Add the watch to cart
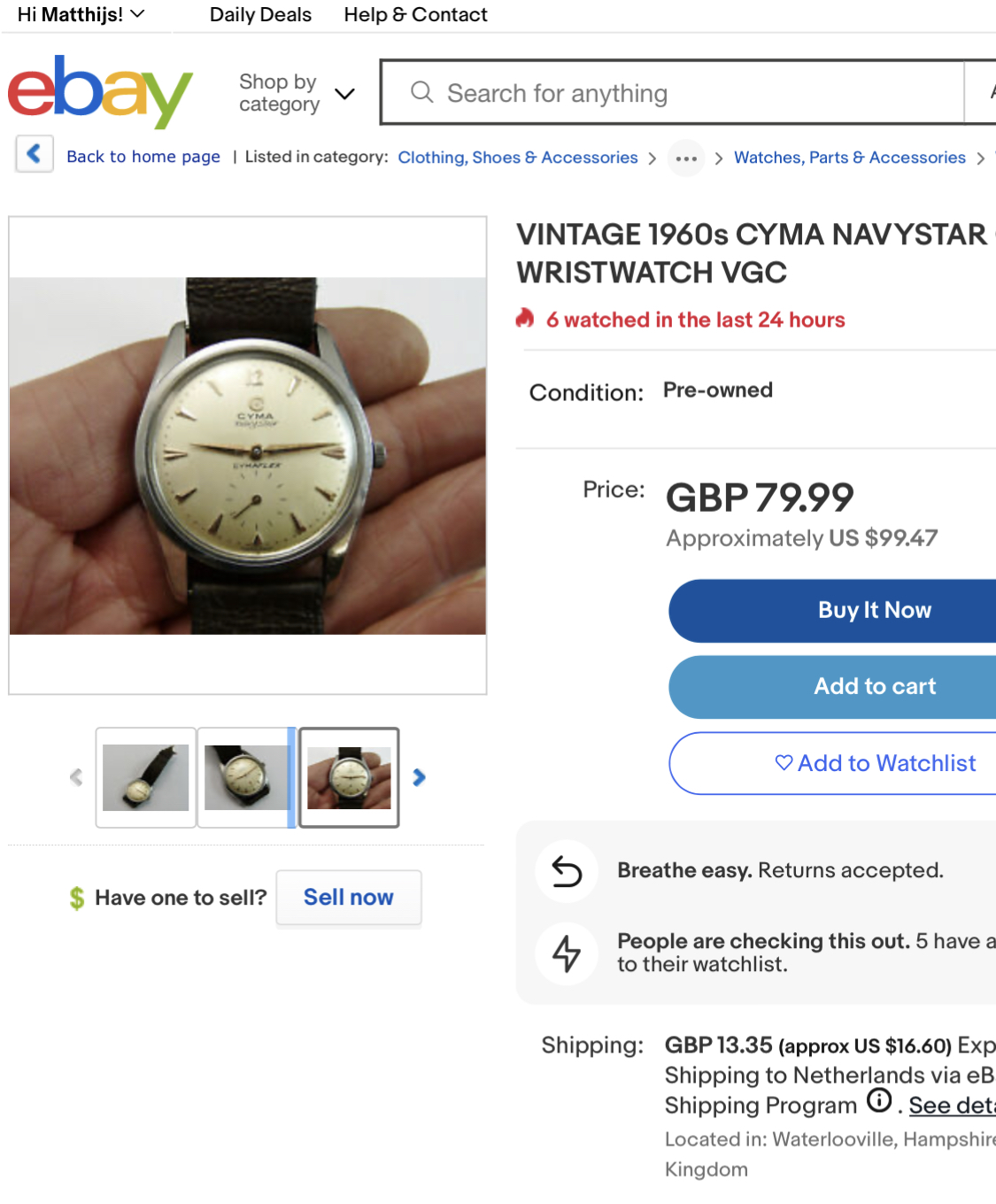This screenshot has height=1204, width=996. (x=874, y=686)
